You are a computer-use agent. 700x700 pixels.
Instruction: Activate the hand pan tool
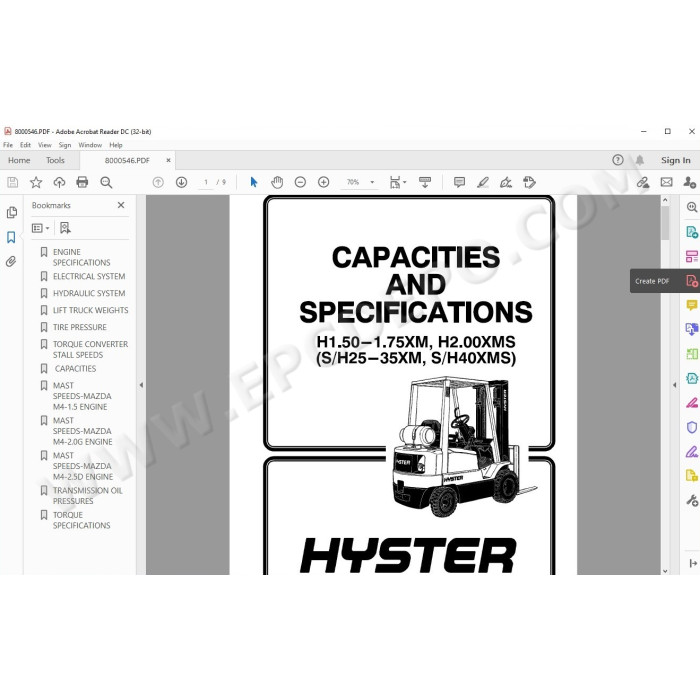pyautogui.click(x=277, y=182)
